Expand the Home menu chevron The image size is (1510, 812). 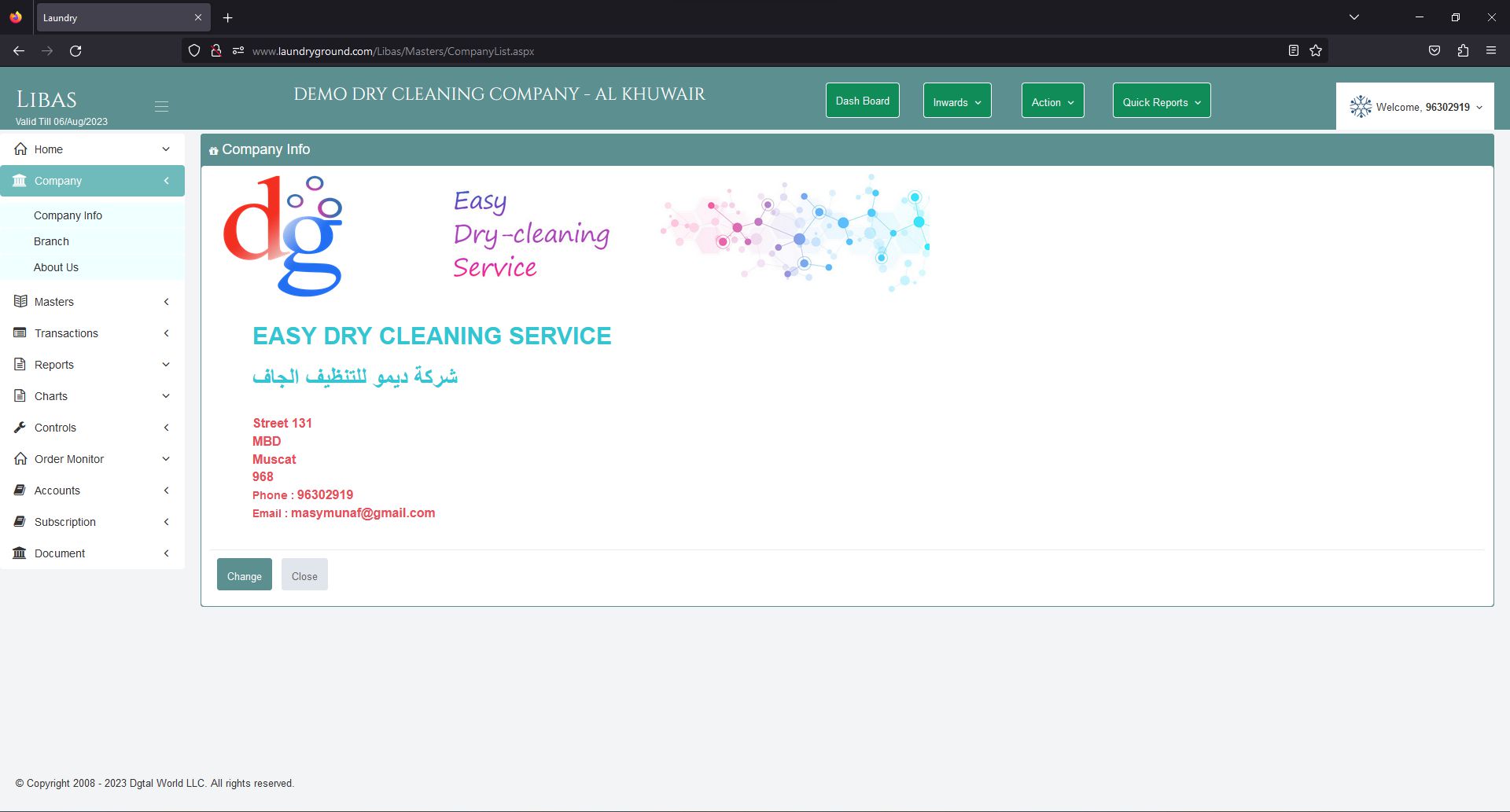pos(166,149)
